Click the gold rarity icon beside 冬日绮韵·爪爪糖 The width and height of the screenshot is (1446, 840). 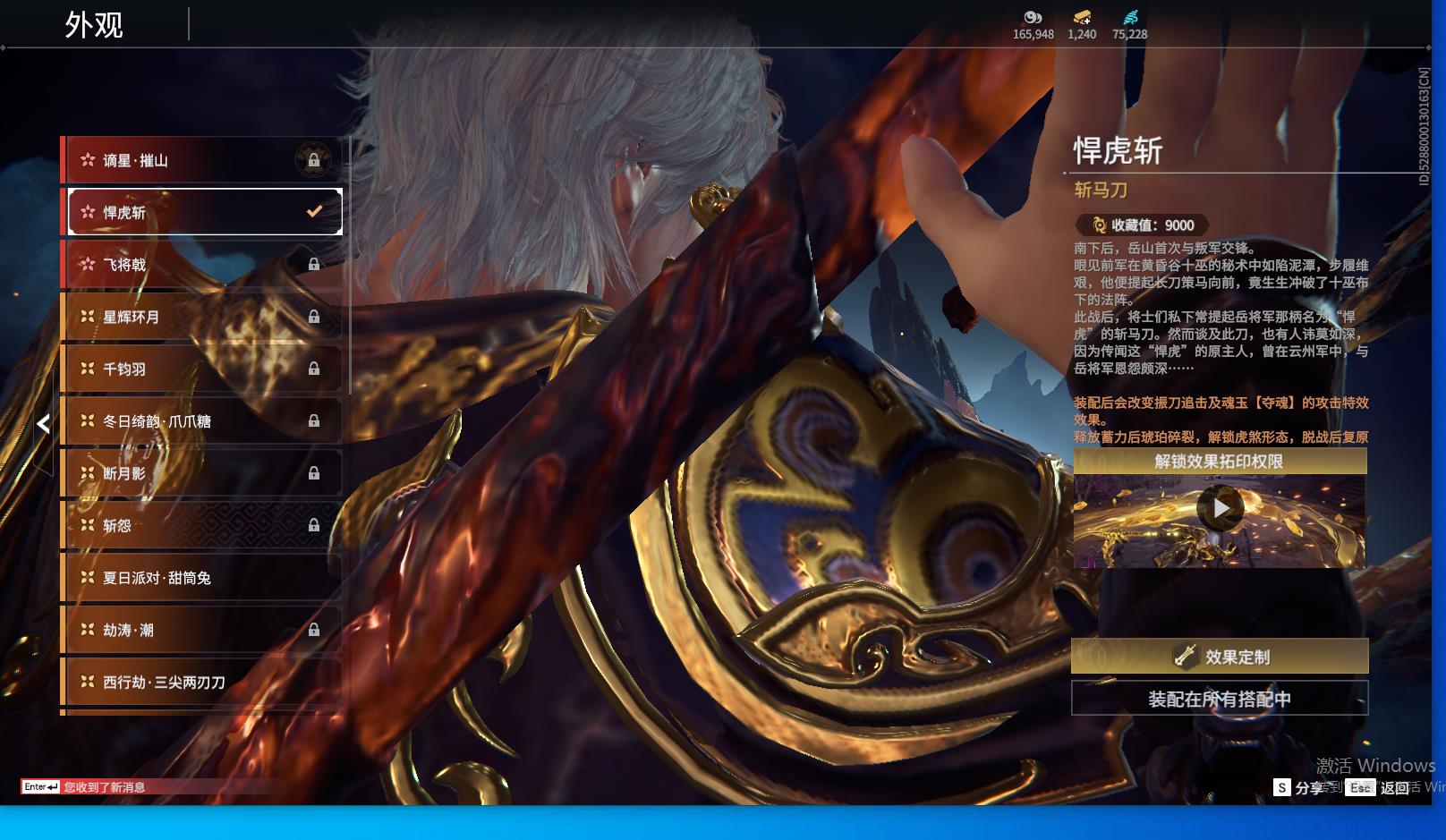coord(88,420)
